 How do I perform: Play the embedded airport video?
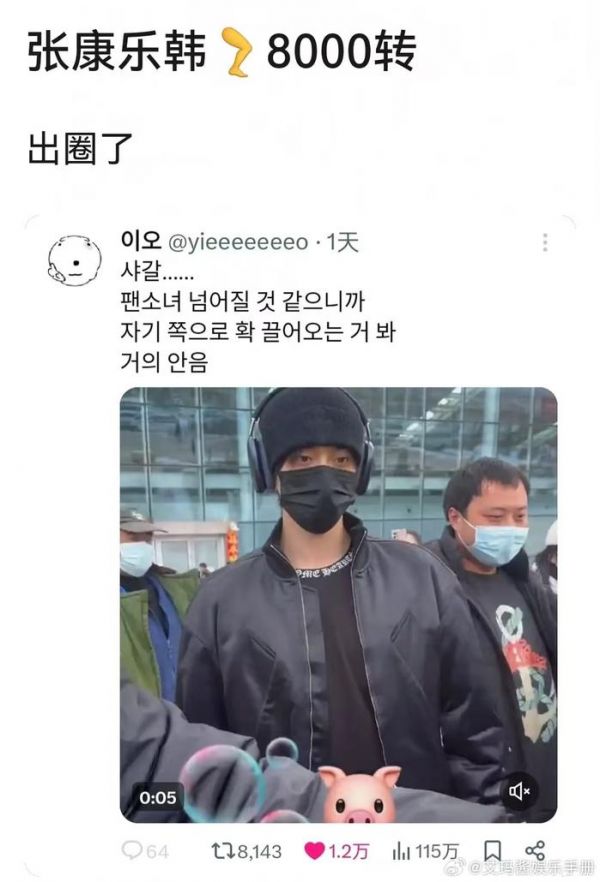click(339, 605)
